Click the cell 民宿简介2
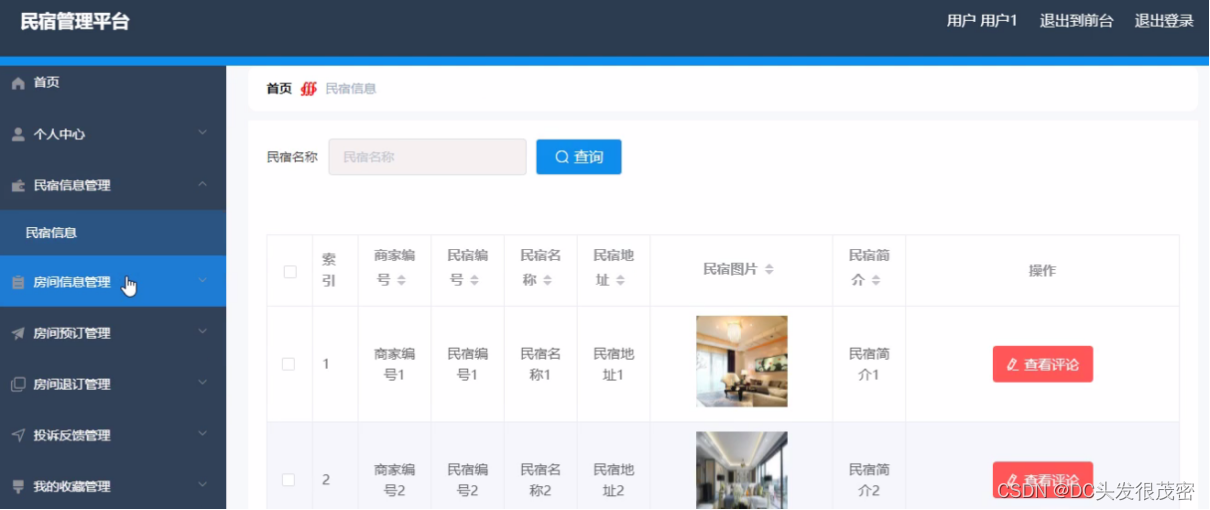Screen dimensions: 1210x510 (869, 480)
